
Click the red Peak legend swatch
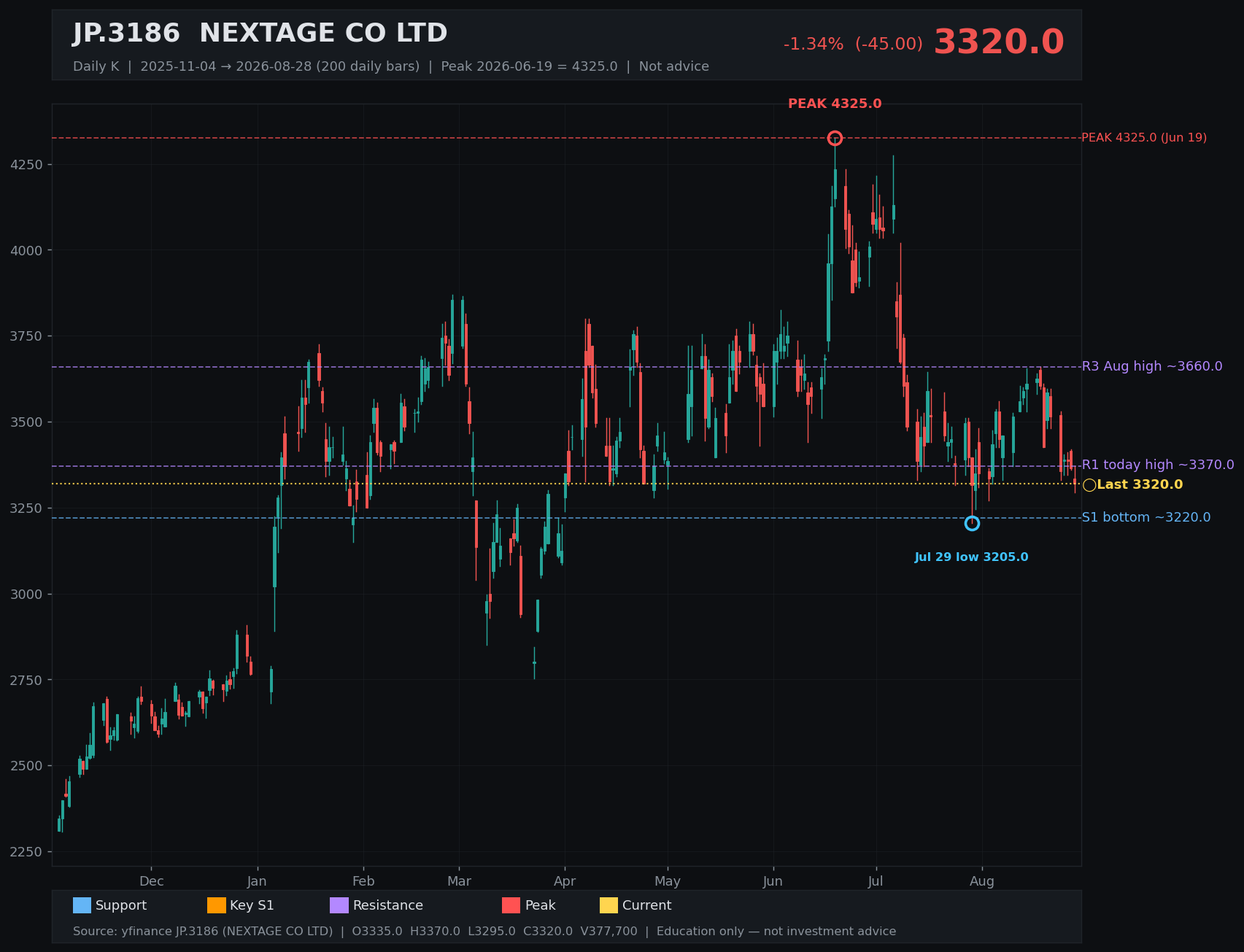point(511,905)
